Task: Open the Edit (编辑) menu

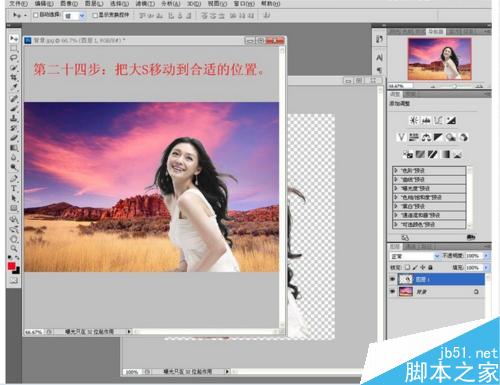Action: pyautogui.click(x=44, y=4)
